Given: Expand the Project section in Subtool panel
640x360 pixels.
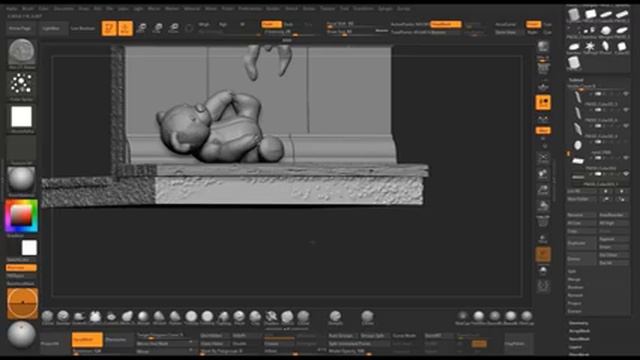Looking at the screenshot, I should (574, 303).
